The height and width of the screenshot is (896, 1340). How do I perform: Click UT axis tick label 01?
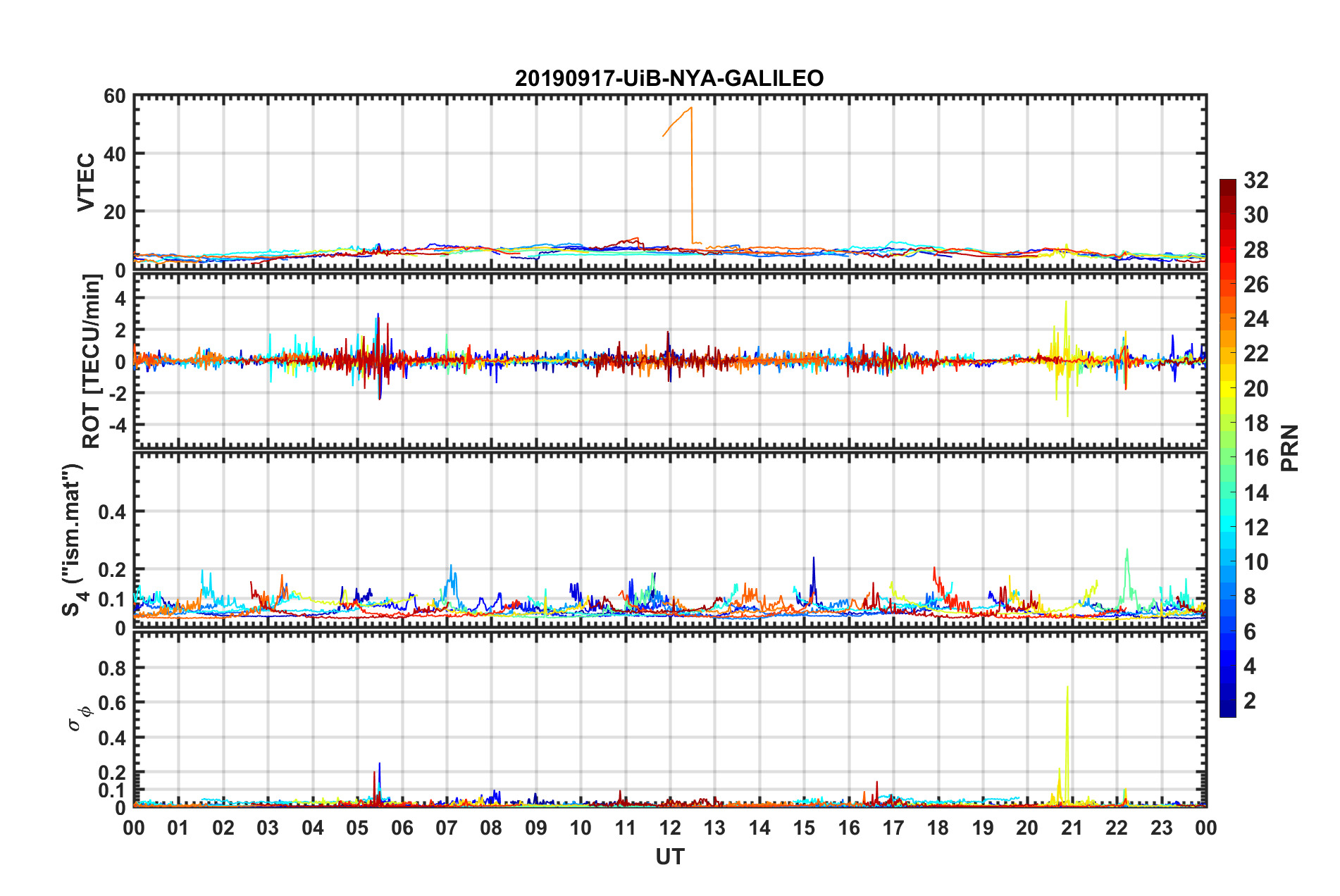point(178,828)
